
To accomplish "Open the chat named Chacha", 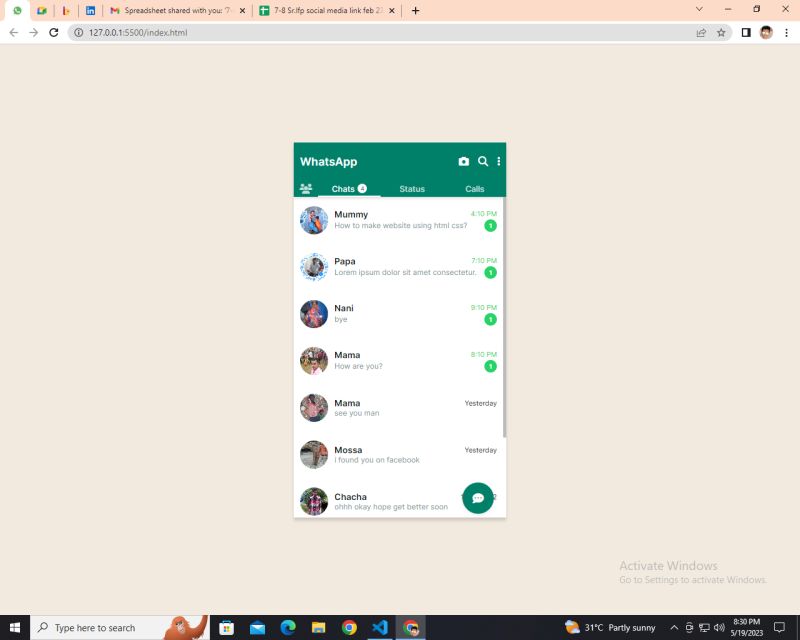I will pos(398,501).
